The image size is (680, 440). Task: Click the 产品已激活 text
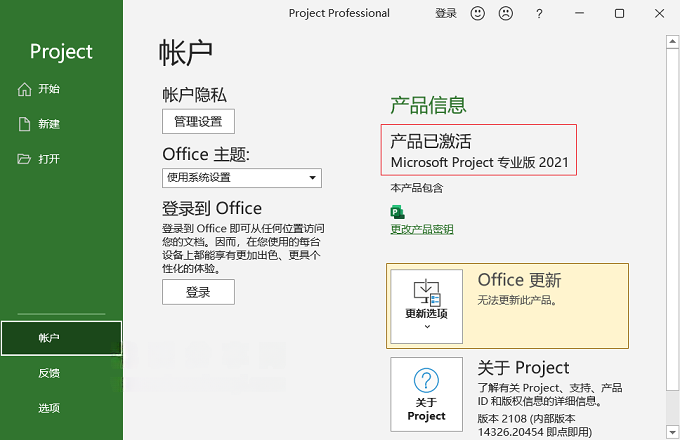pos(431,141)
